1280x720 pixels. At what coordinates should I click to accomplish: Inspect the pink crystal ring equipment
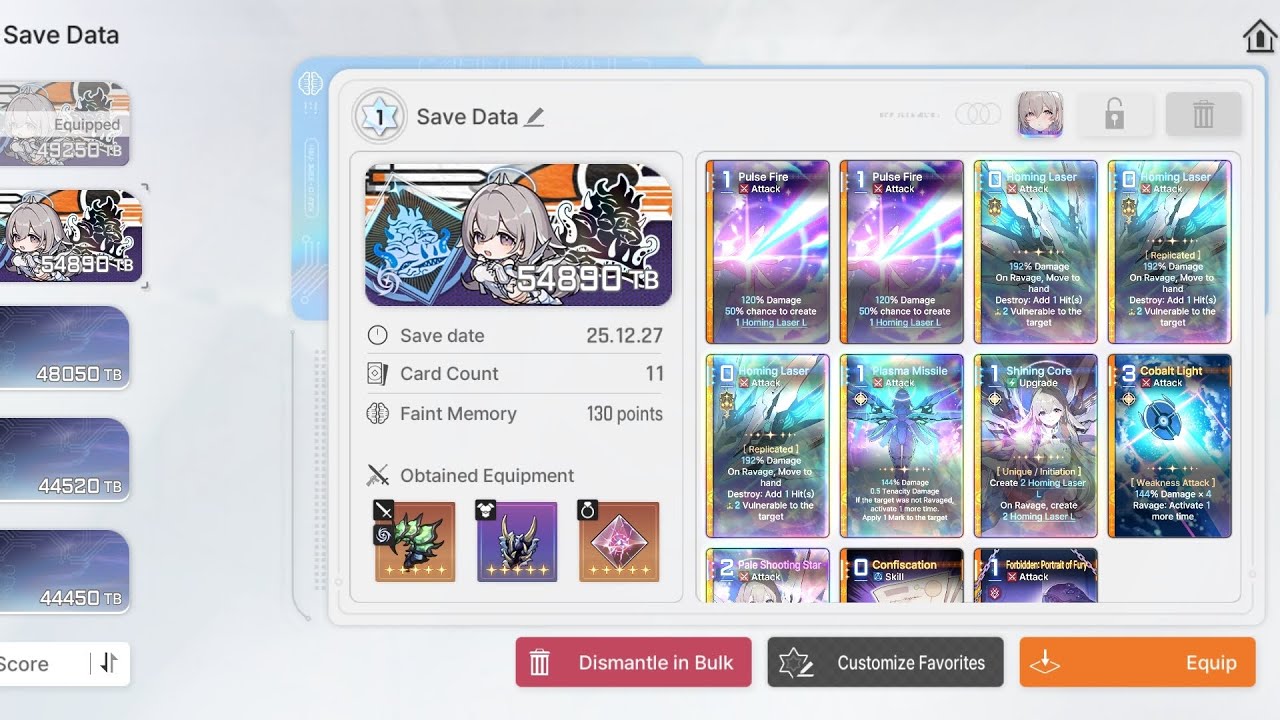619,541
